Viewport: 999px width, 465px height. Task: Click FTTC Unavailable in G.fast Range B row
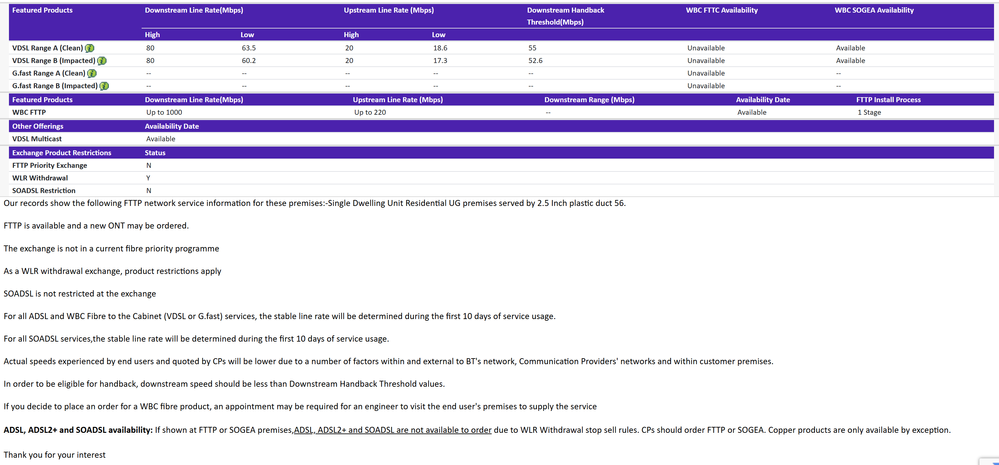point(705,86)
